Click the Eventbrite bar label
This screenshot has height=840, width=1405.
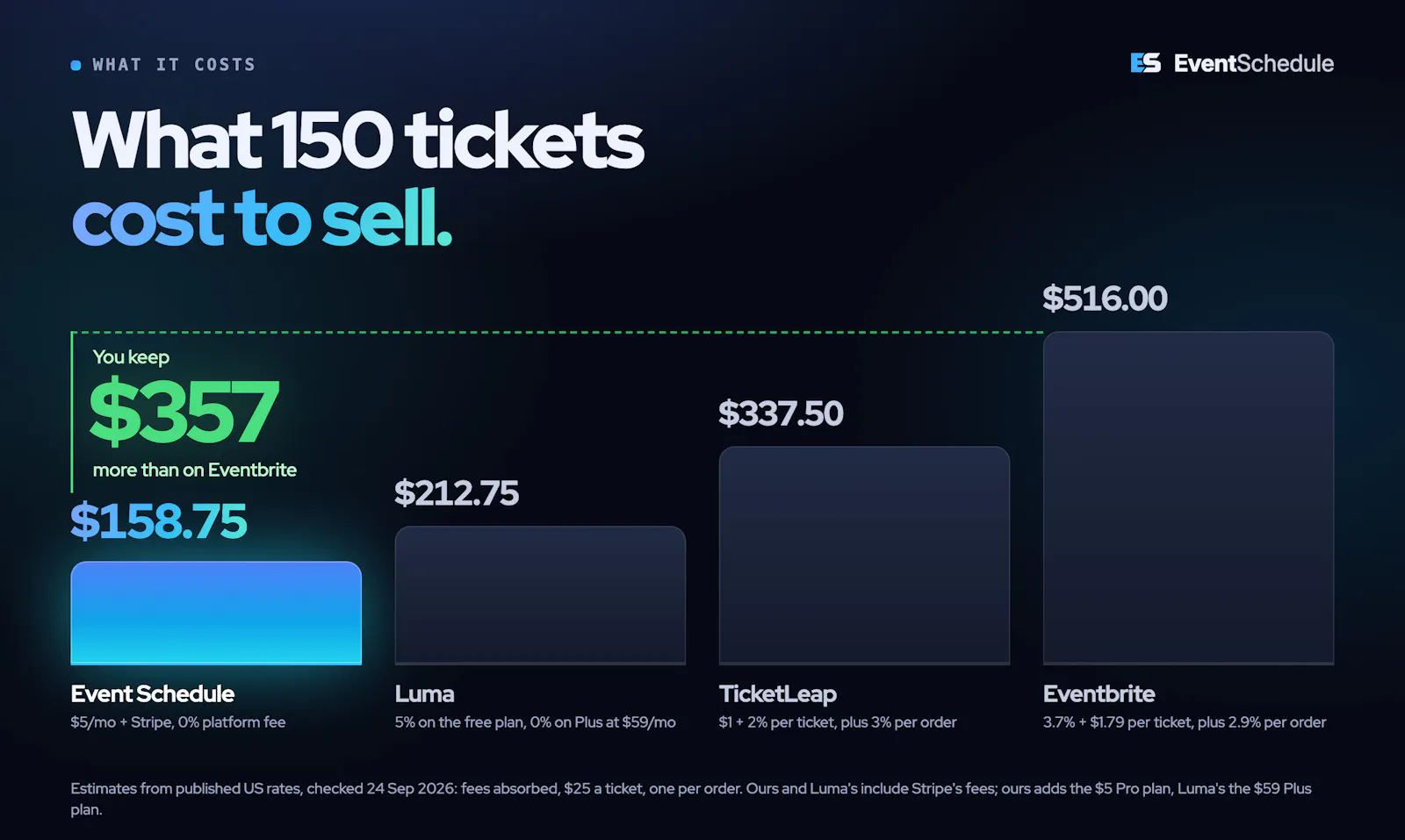tap(1099, 693)
